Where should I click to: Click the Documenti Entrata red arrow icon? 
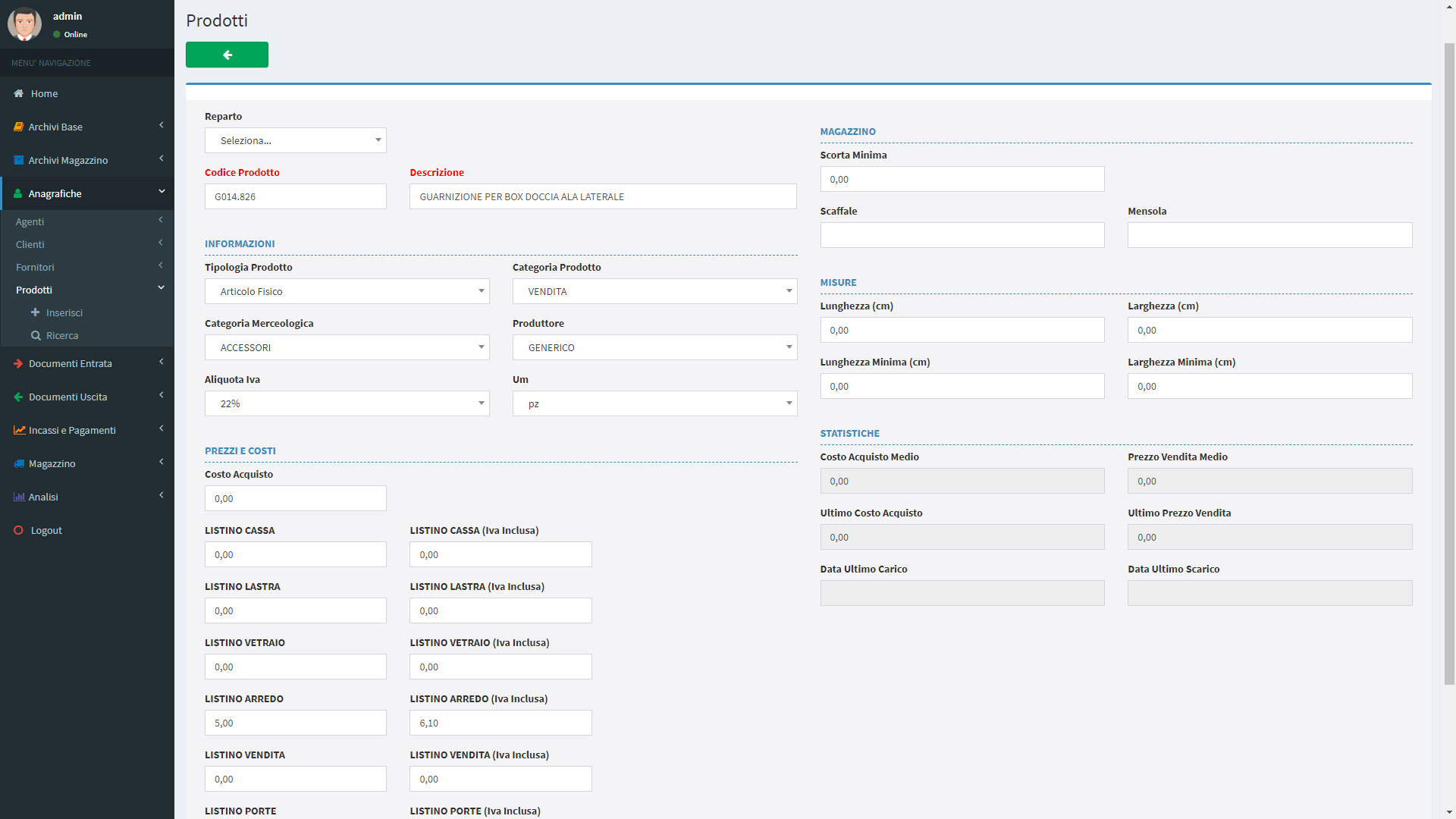[x=19, y=363]
